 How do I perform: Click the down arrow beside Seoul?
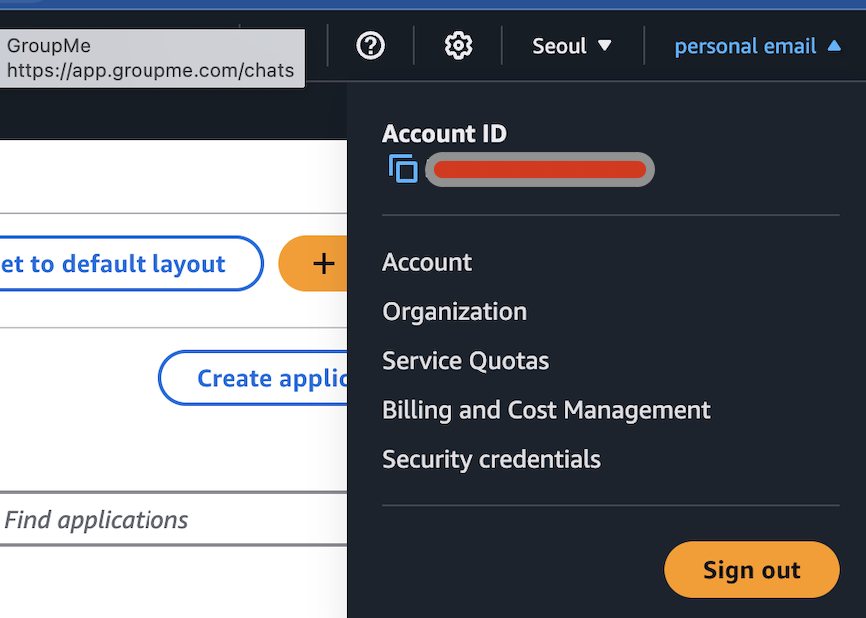604,46
